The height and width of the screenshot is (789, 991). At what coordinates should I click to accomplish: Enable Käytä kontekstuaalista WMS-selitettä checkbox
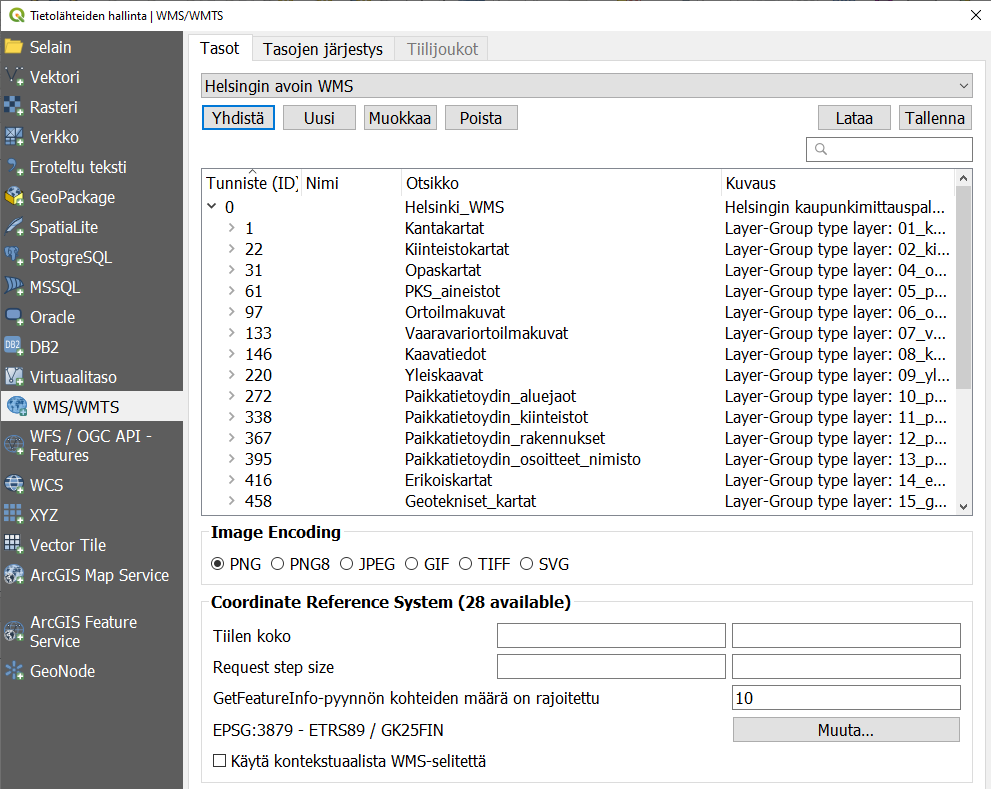tap(220, 761)
